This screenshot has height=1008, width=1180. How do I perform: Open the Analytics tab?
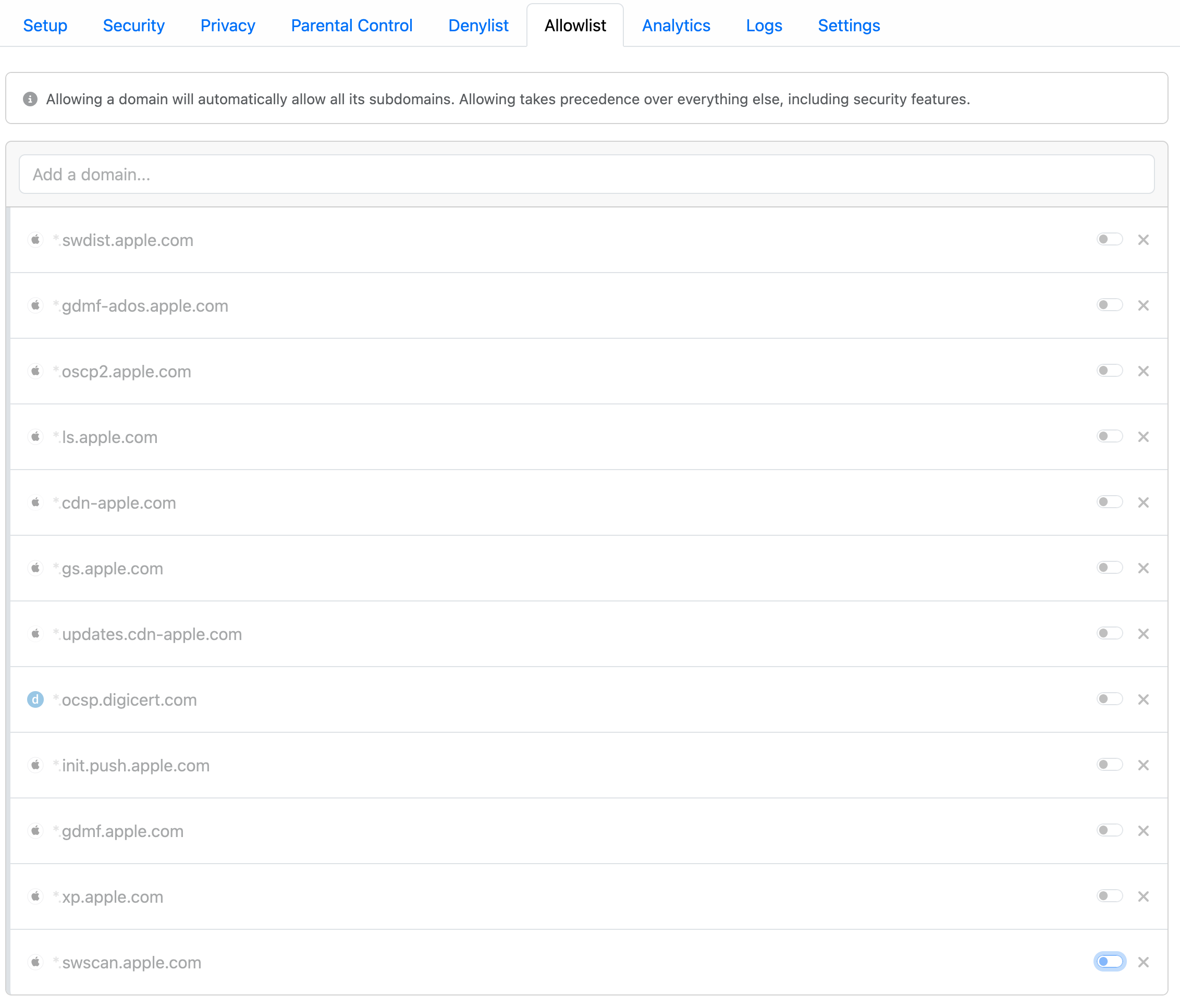676,26
